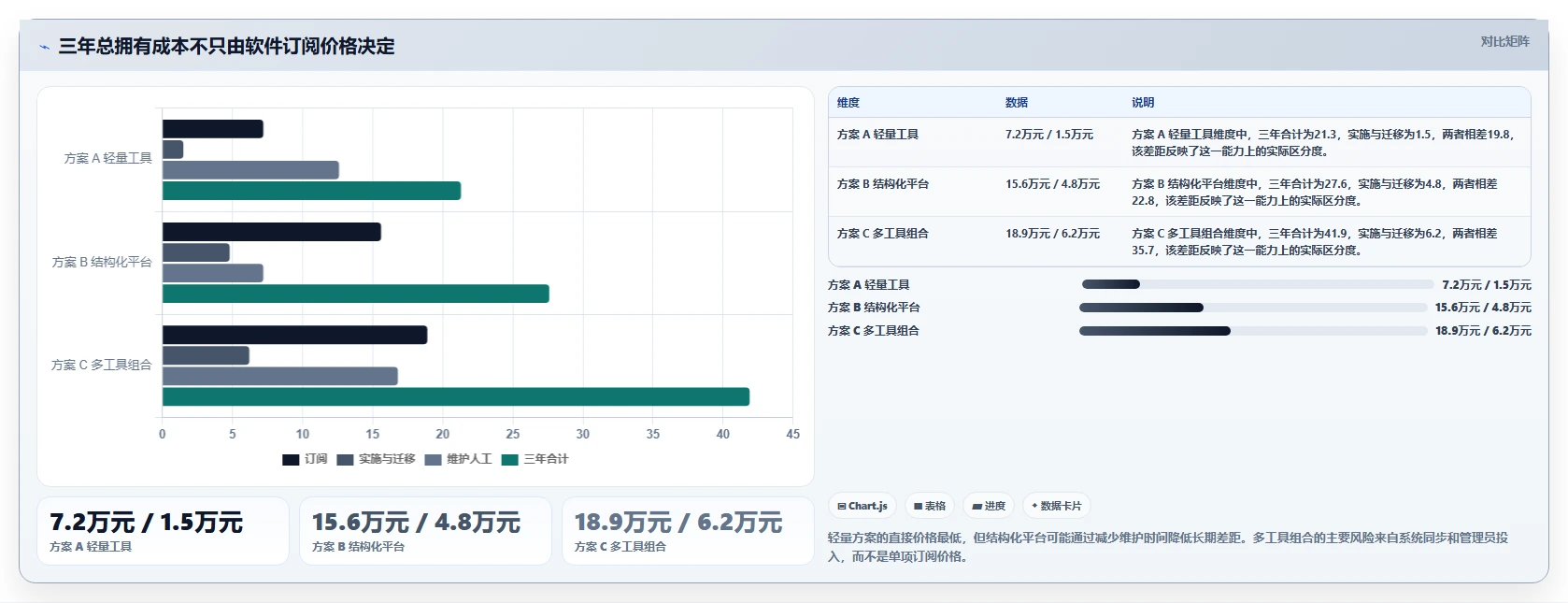Open the 15.6万元 / 4.8万元 data card
The width and height of the screenshot is (1568, 603).
[425, 531]
